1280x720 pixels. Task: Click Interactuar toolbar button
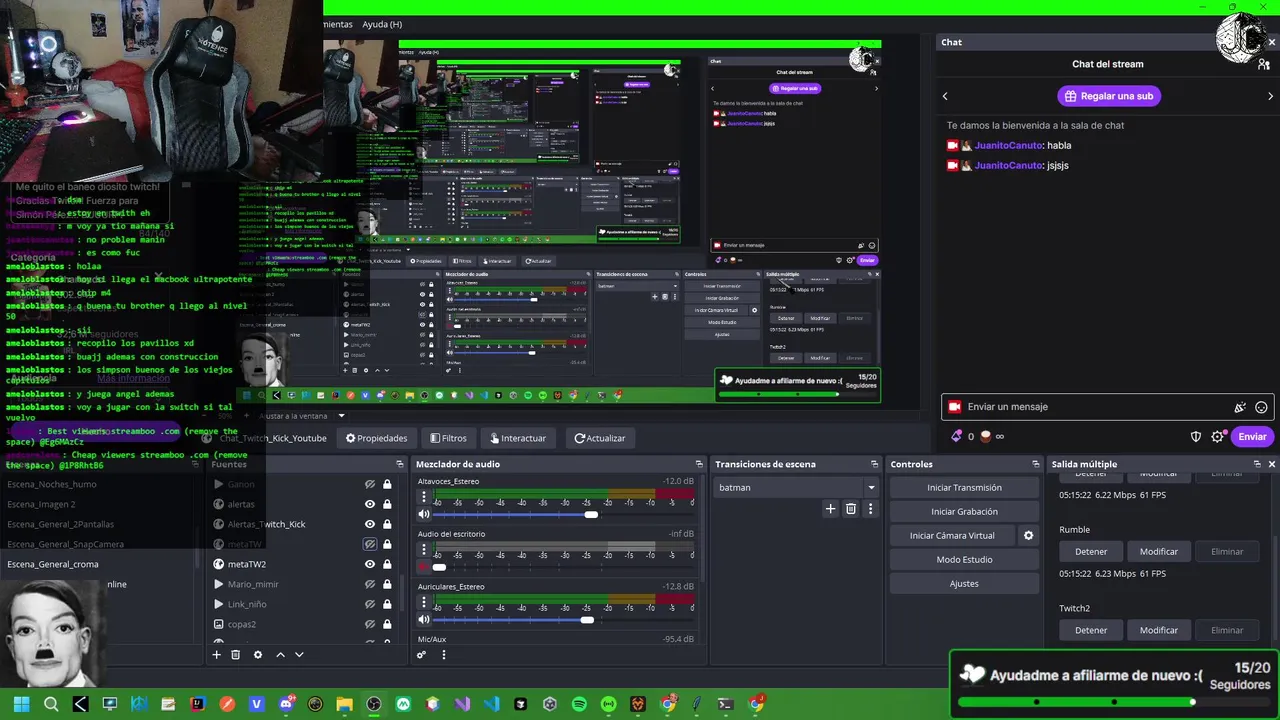coord(517,438)
